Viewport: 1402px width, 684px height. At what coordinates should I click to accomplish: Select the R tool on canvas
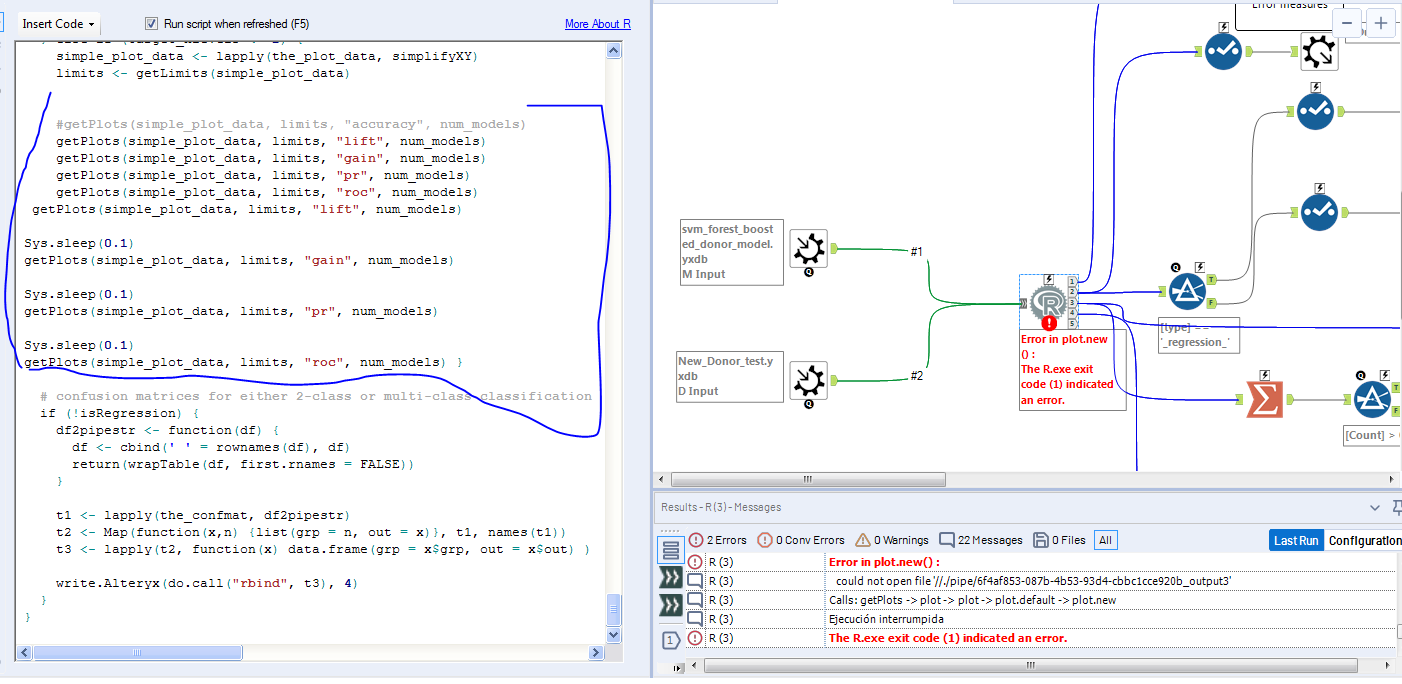(1048, 302)
